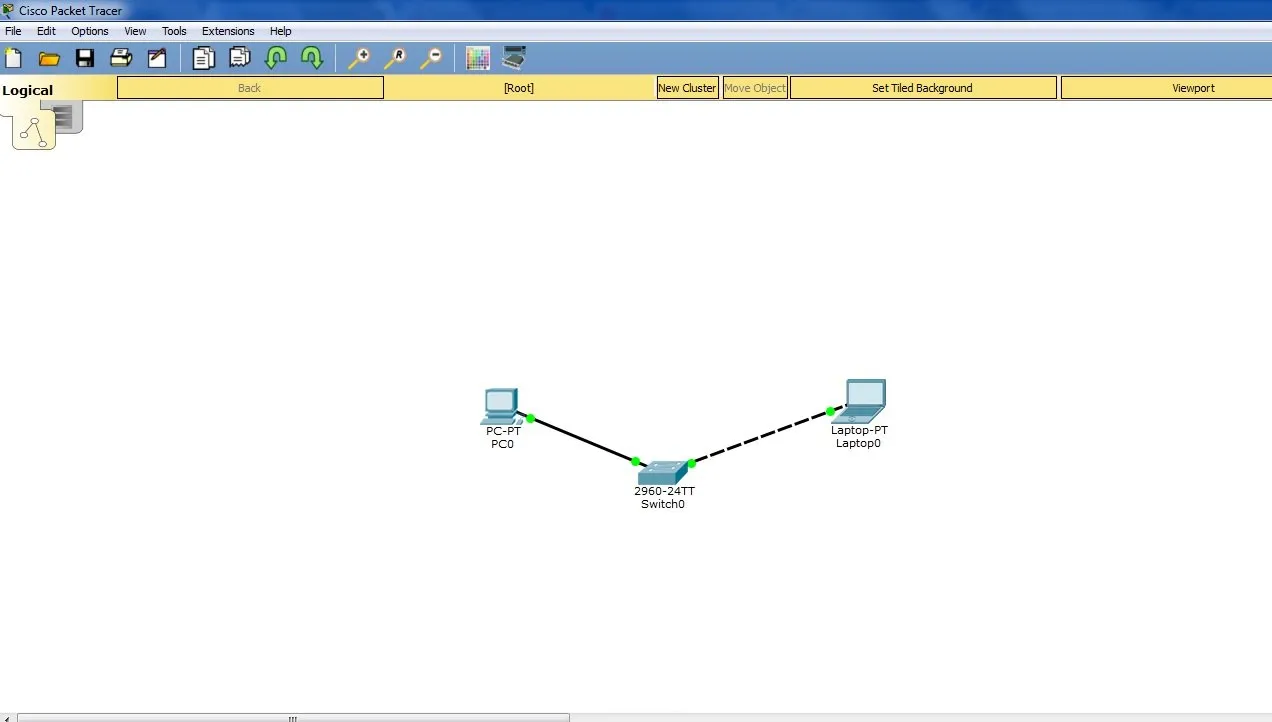1272x722 pixels.
Task: Zoom in on the workspace
Action: point(359,58)
